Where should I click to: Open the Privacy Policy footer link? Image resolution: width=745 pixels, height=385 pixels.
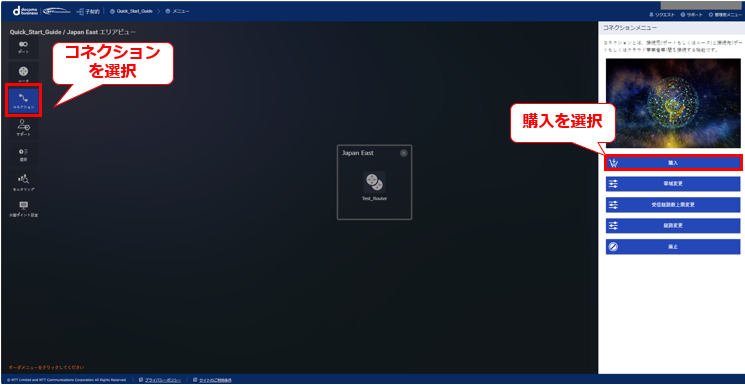tap(160, 380)
